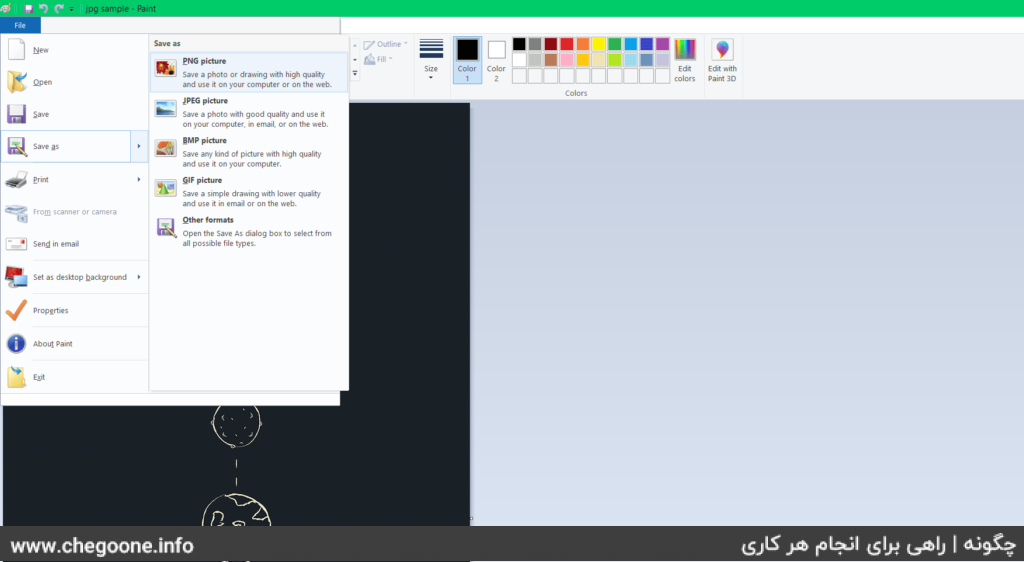Screen dimensions: 1024x562
Task: Pick the yellow color swatch
Action: click(x=599, y=44)
